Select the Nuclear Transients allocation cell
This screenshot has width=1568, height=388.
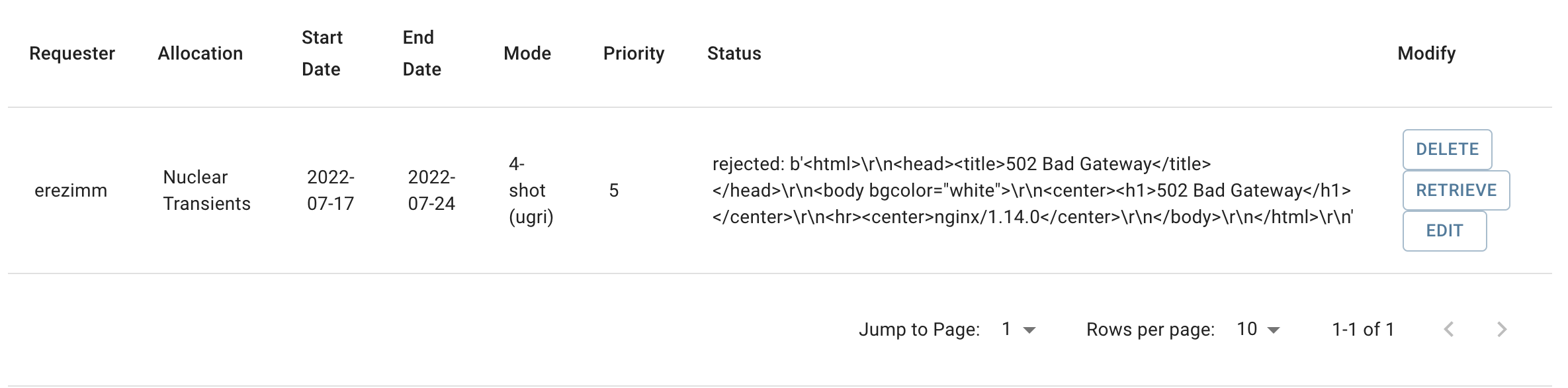[x=206, y=191]
